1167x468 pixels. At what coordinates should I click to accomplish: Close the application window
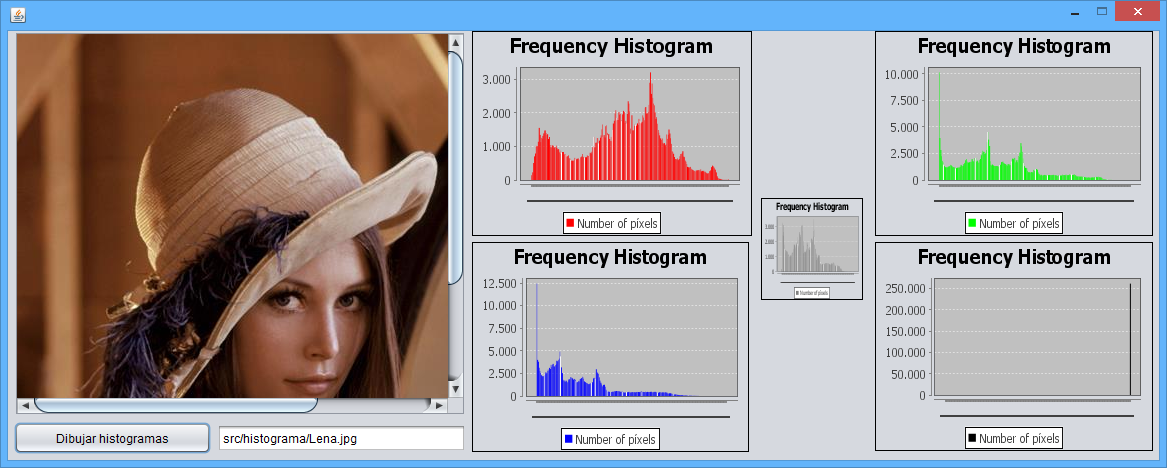(1137, 13)
